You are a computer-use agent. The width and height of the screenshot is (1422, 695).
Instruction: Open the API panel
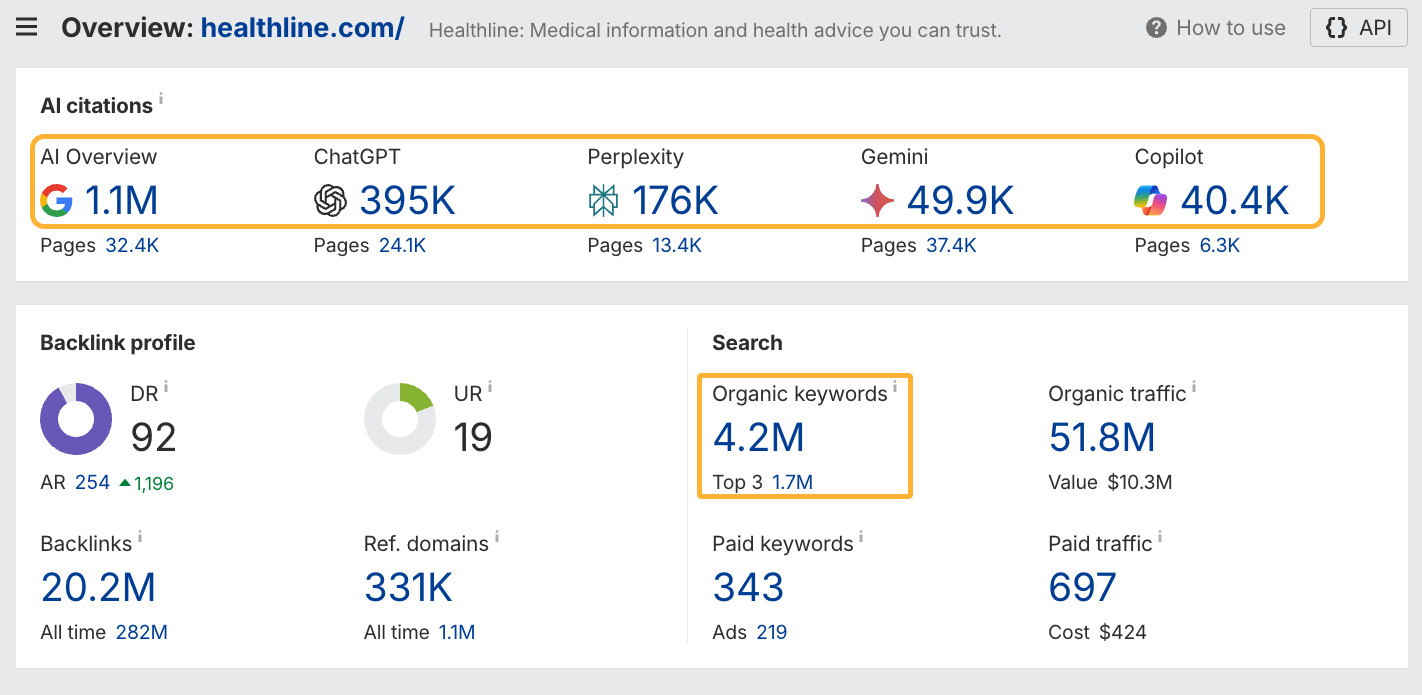(1358, 27)
